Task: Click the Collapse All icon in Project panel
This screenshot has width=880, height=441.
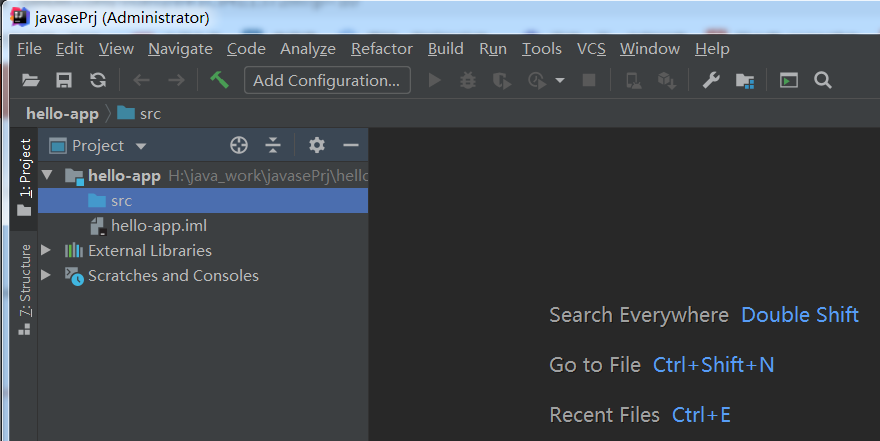Action: [x=273, y=146]
